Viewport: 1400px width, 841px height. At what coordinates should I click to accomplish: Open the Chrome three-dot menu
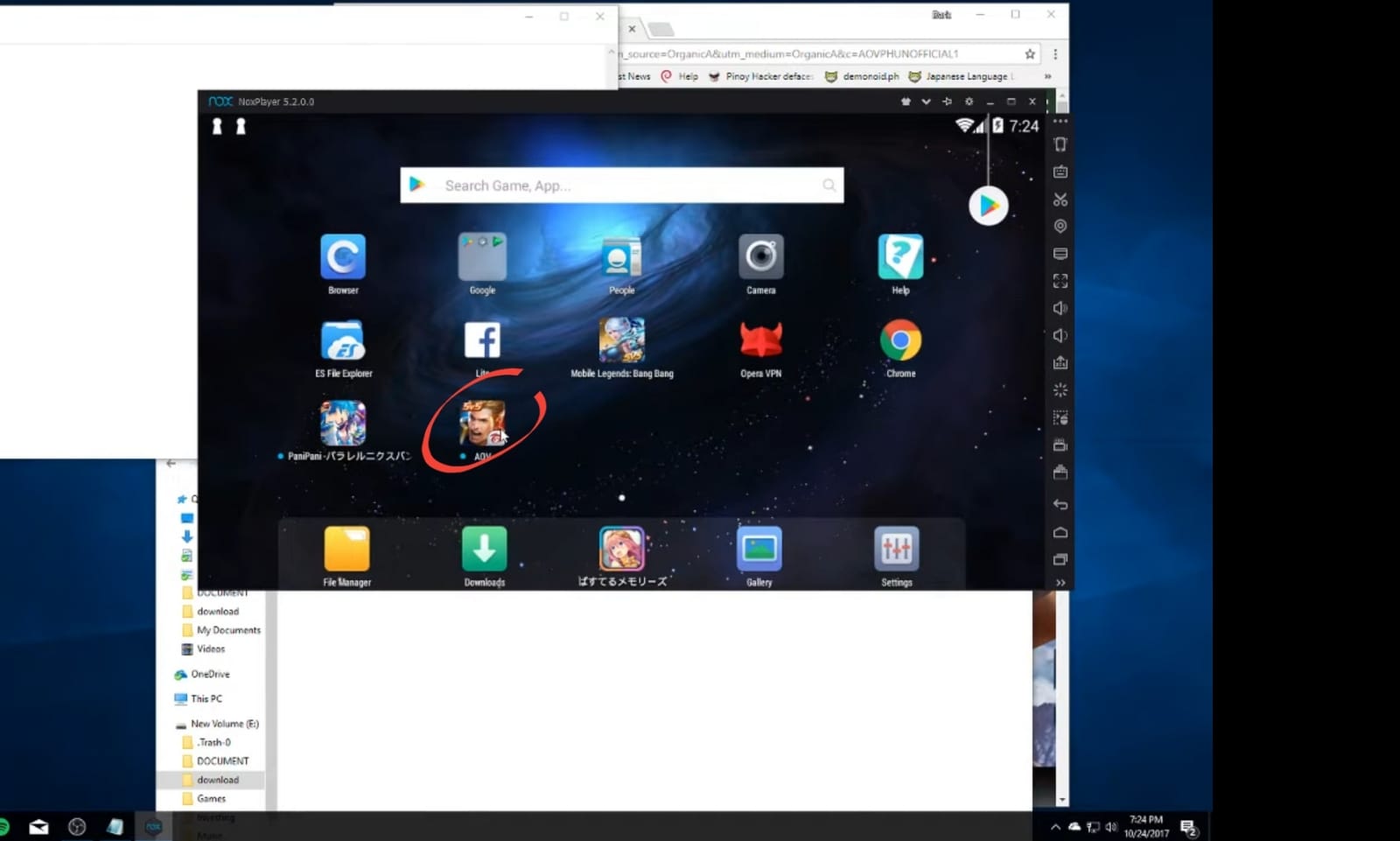(x=1055, y=54)
